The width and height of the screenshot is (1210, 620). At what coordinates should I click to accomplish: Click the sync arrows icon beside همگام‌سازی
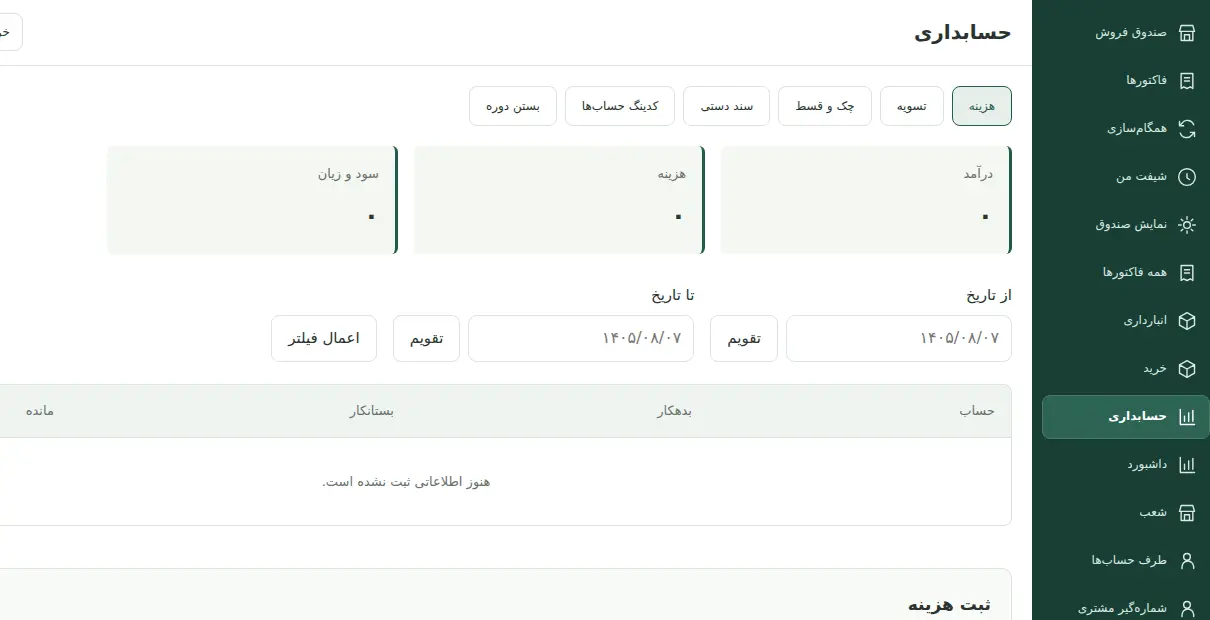click(x=1187, y=129)
